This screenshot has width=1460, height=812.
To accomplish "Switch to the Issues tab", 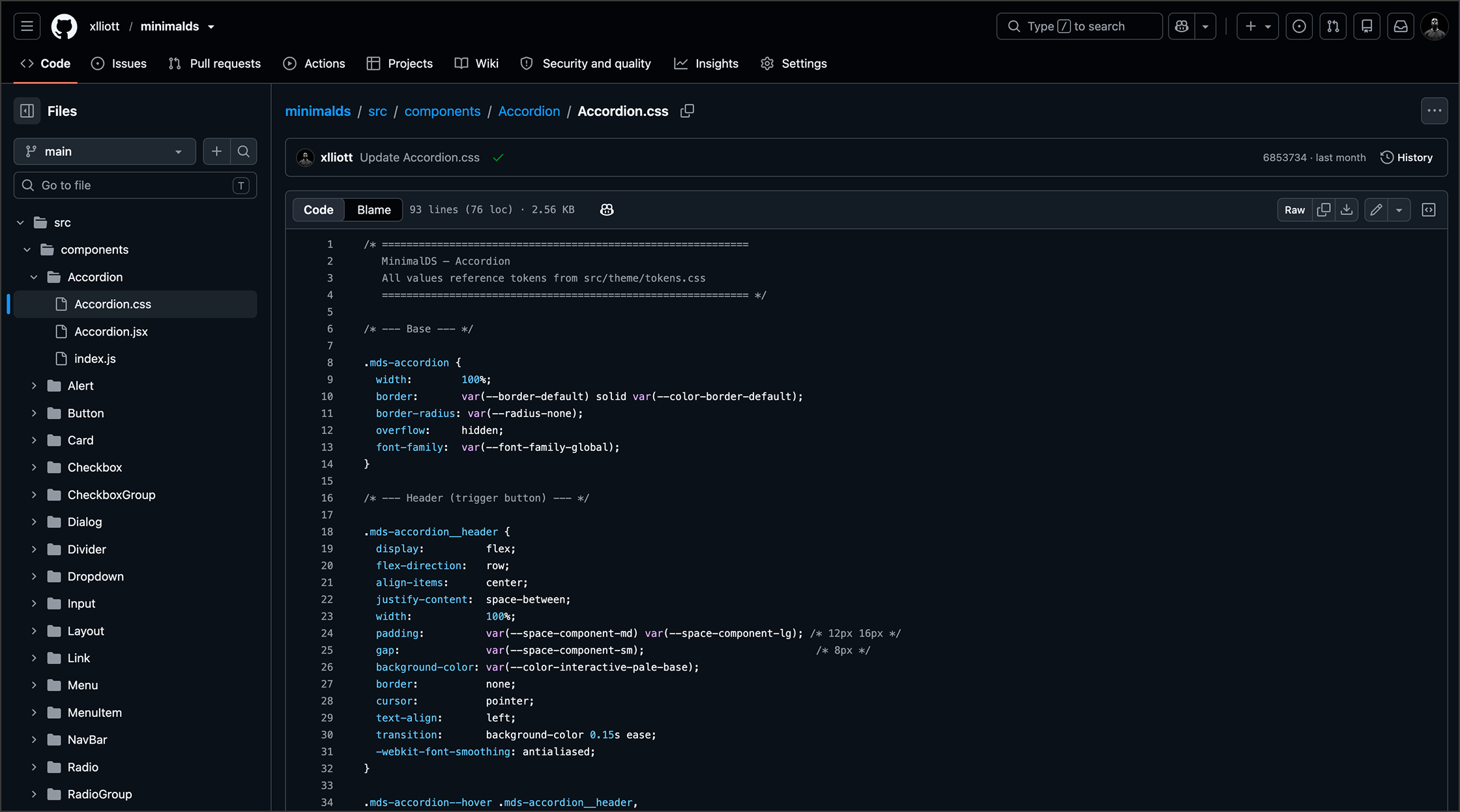I will [x=119, y=63].
